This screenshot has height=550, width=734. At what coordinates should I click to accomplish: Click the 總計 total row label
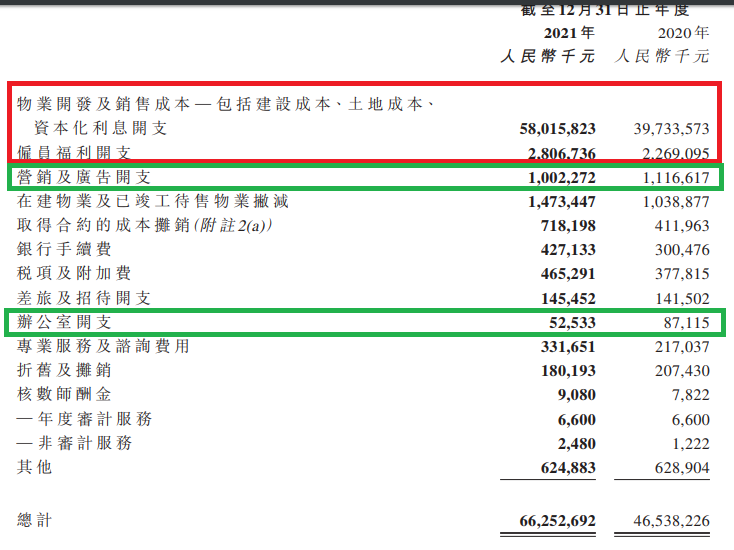[x=36, y=521]
